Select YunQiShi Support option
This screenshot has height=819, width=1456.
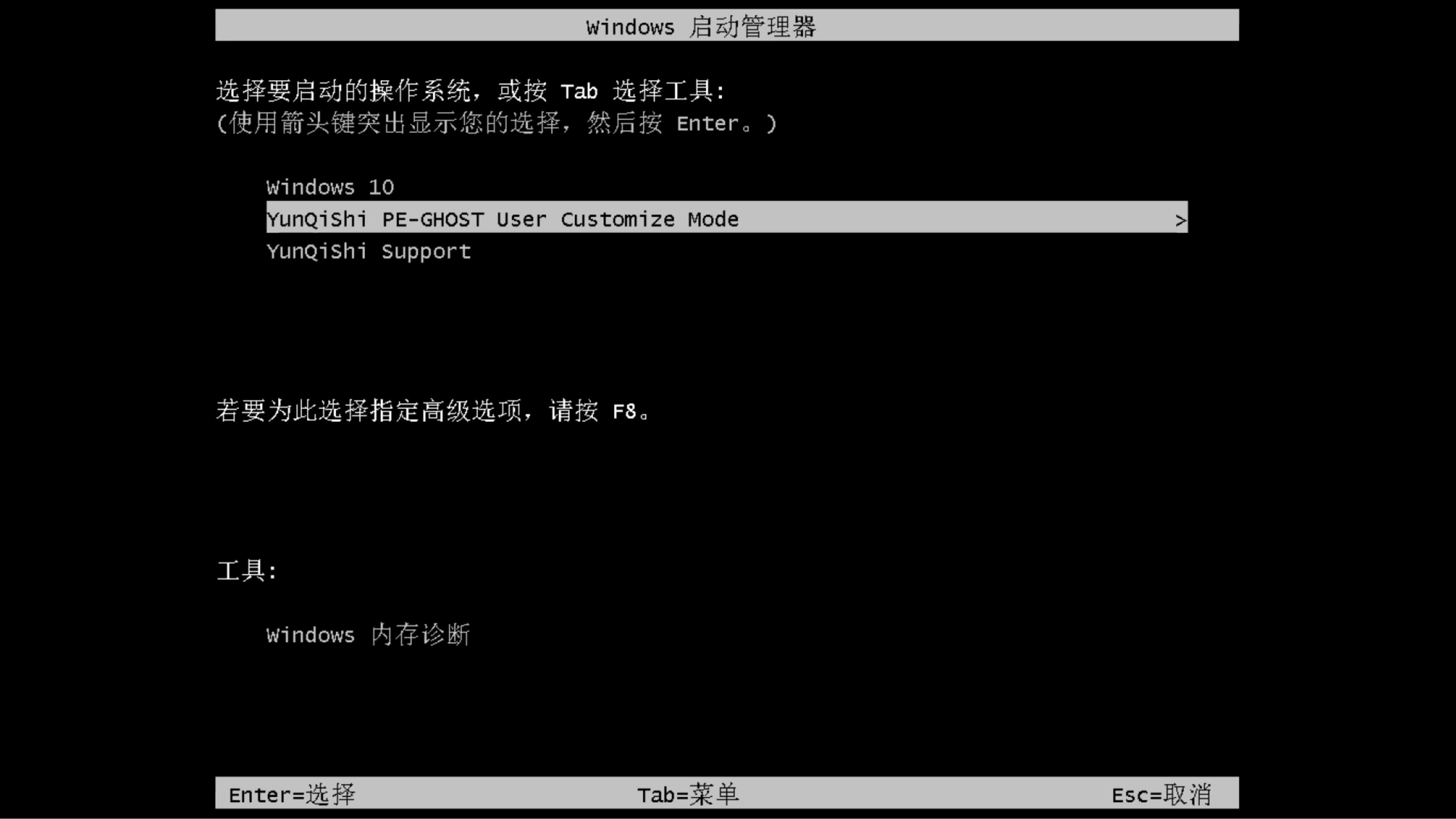click(x=368, y=251)
